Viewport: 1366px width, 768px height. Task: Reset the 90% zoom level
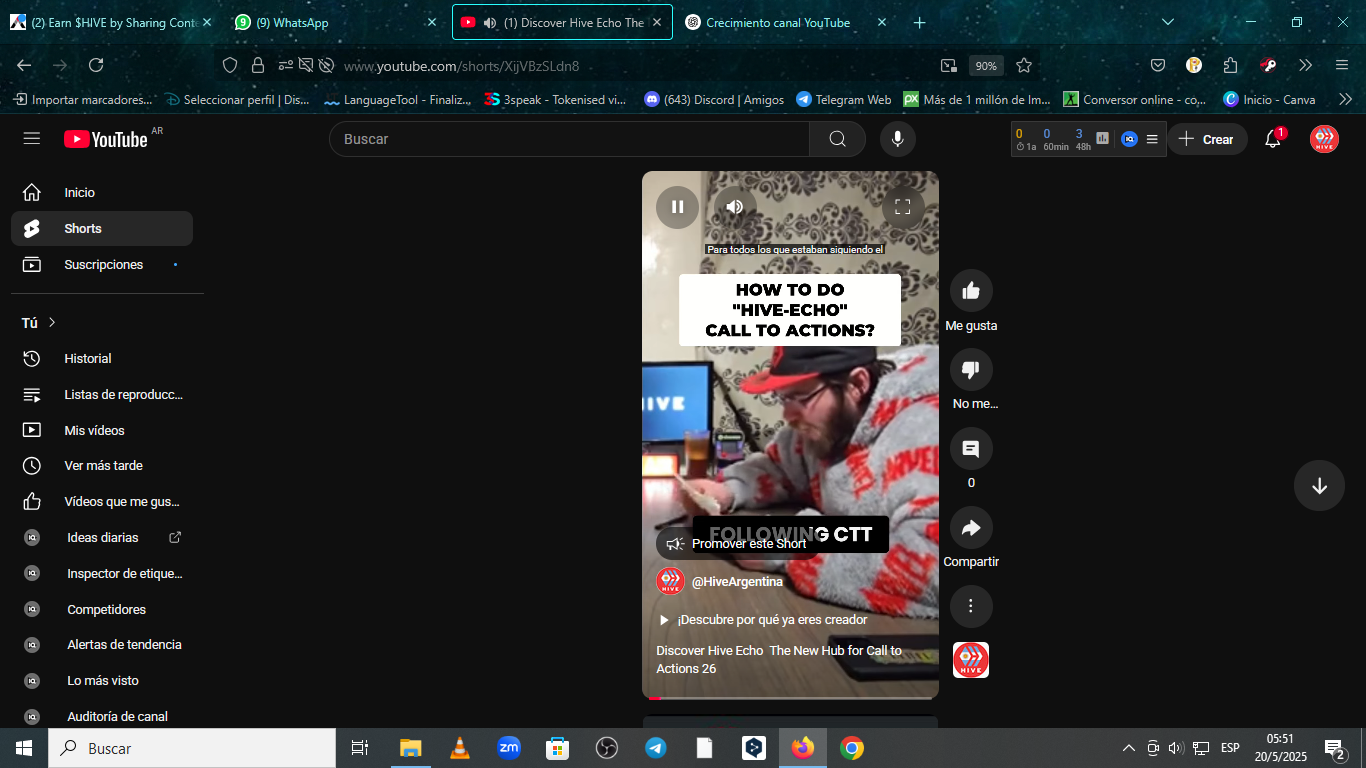click(986, 66)
